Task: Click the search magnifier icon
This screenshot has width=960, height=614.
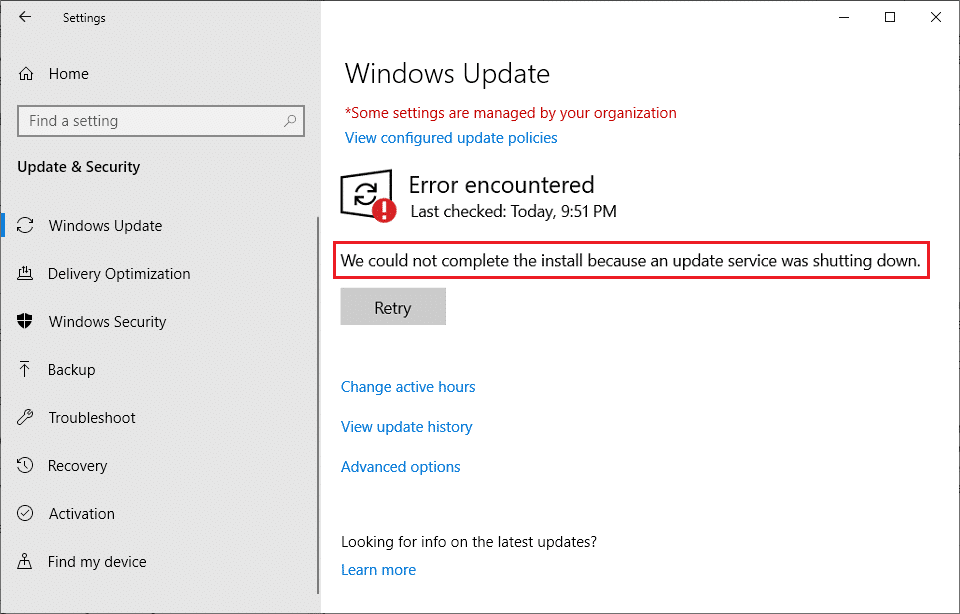Action: [290, 121]
